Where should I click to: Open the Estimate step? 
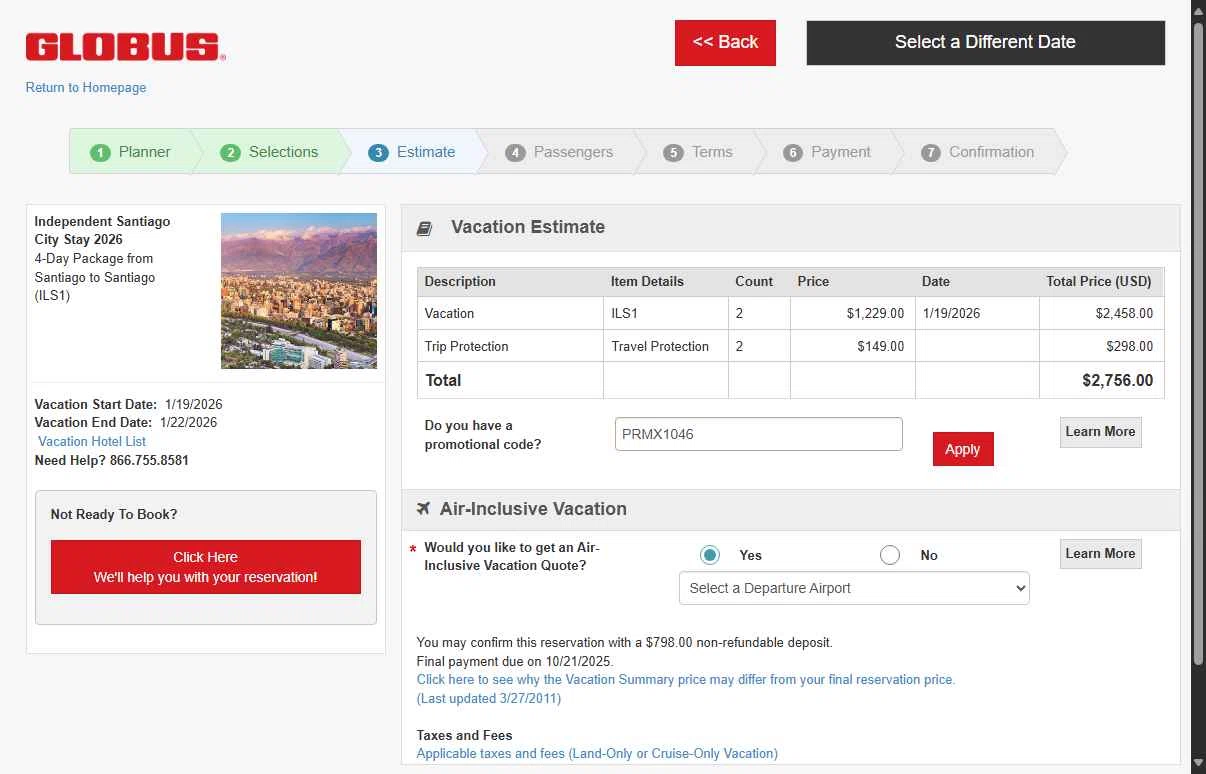click(412, 152)
